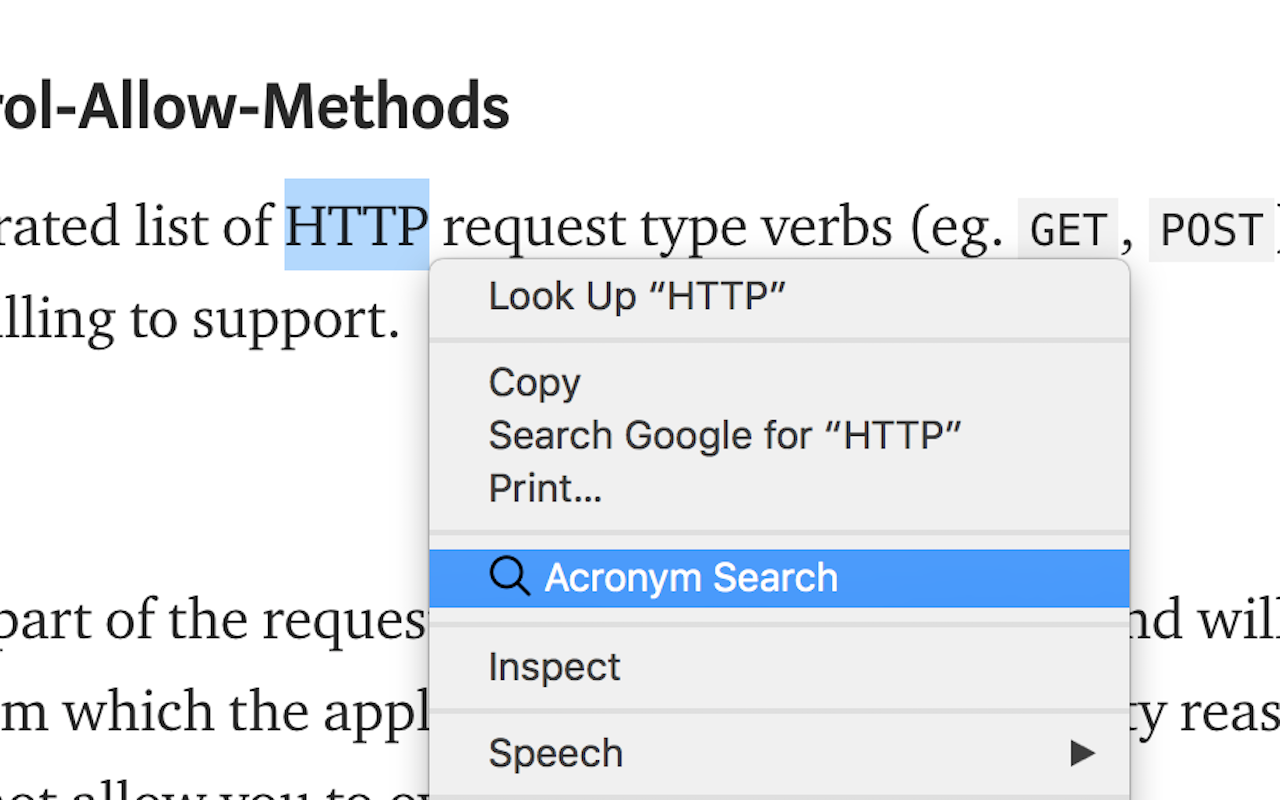Click the GET code snippet
This screenshot has height=800, width=1280.
click(1068, 231)
